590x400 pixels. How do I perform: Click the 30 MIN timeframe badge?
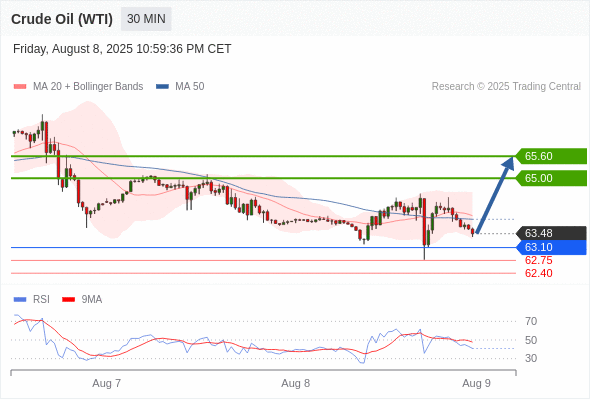click(146, 19)
